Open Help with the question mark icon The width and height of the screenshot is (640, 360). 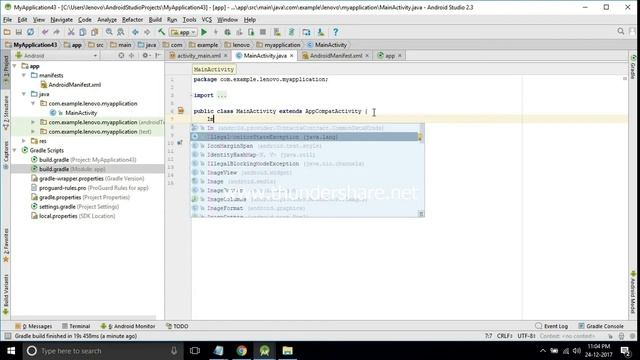pos(336,32)
